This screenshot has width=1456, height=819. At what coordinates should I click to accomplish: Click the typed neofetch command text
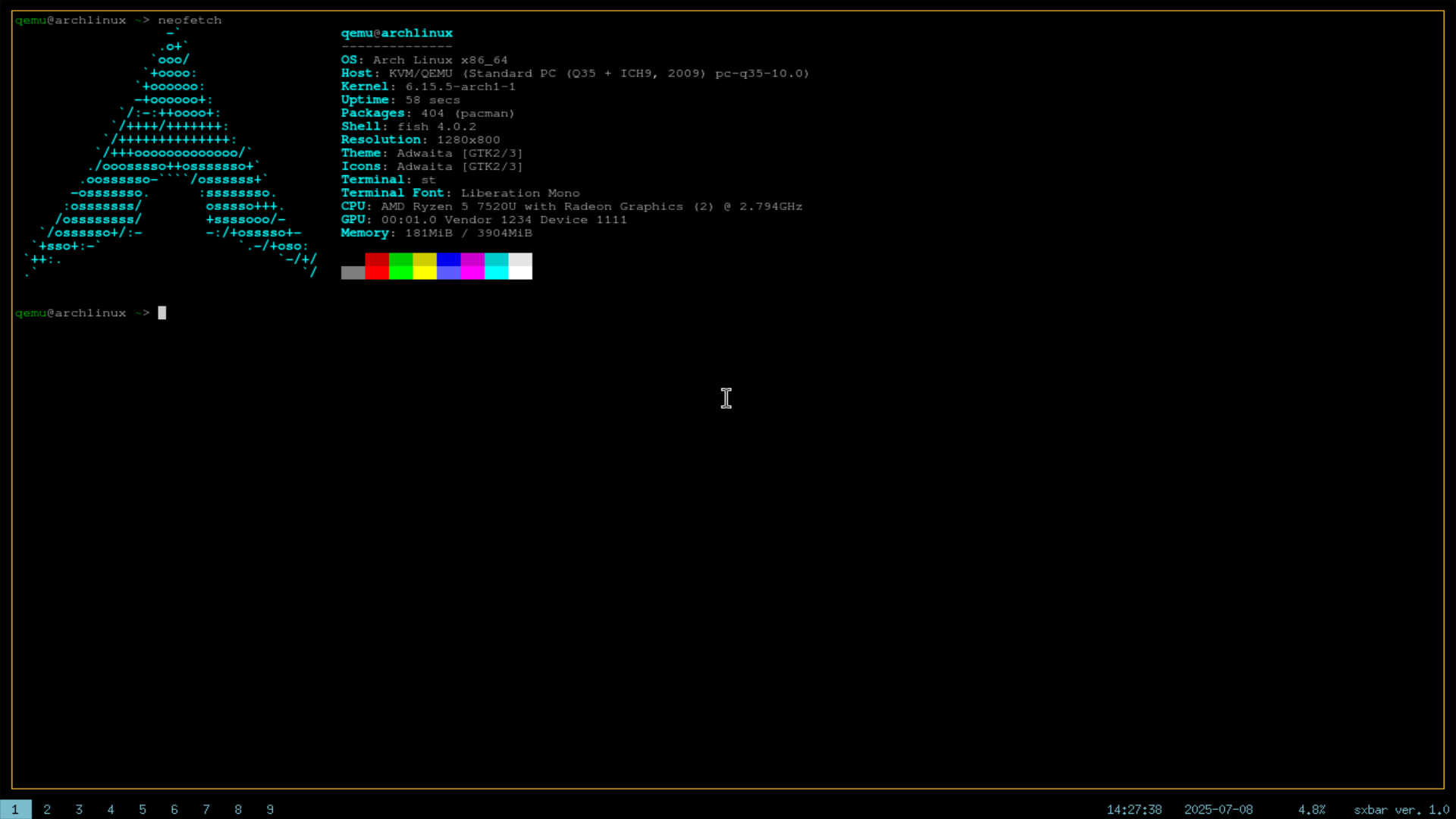click(x=190, y=20)
